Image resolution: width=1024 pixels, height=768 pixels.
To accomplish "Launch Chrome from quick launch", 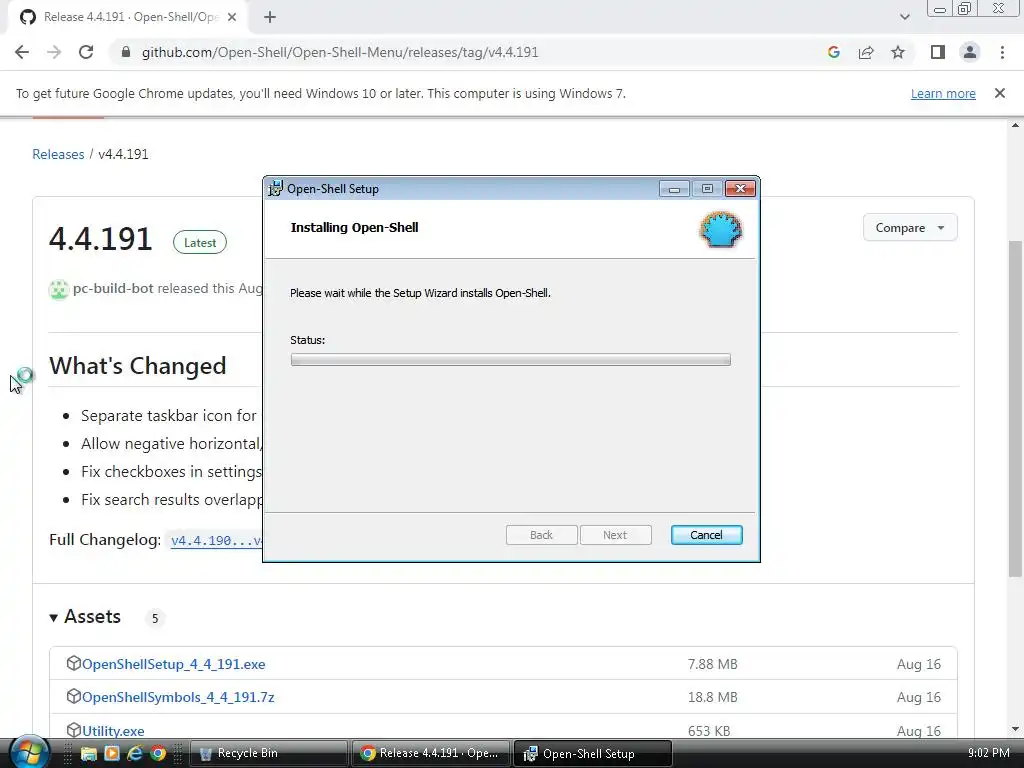I will pyautogui.click(x=158, y=754).
